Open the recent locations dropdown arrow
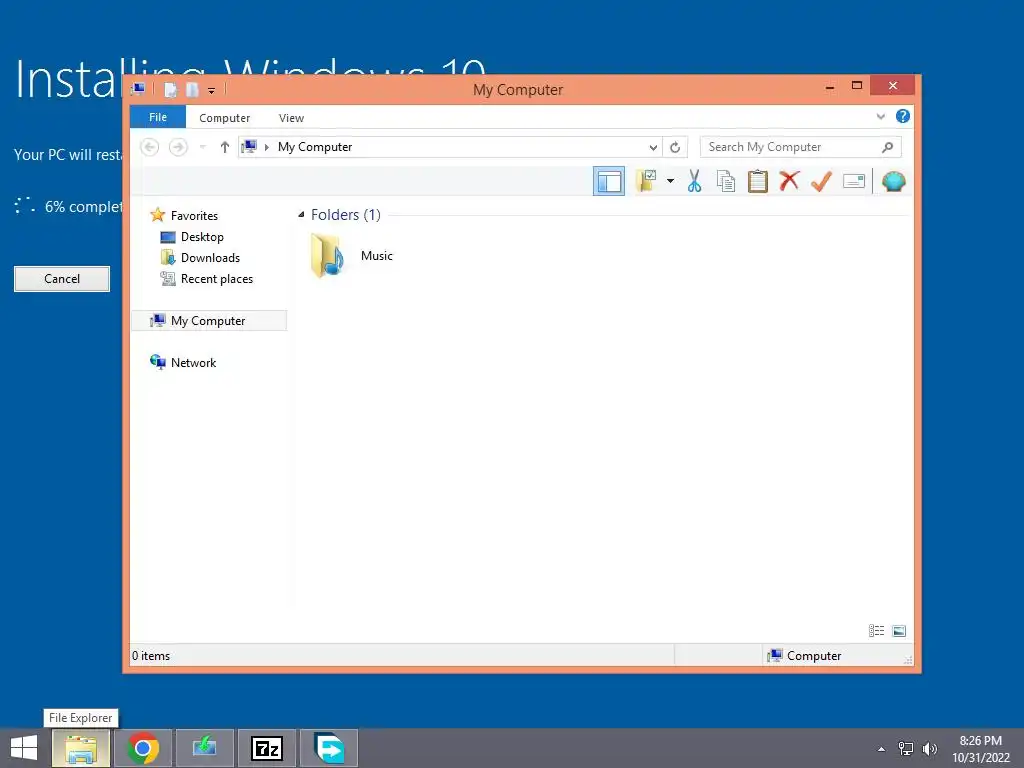Image resolution: width=1024 pixels, height=768 pixels. click(x=203, y=147)
